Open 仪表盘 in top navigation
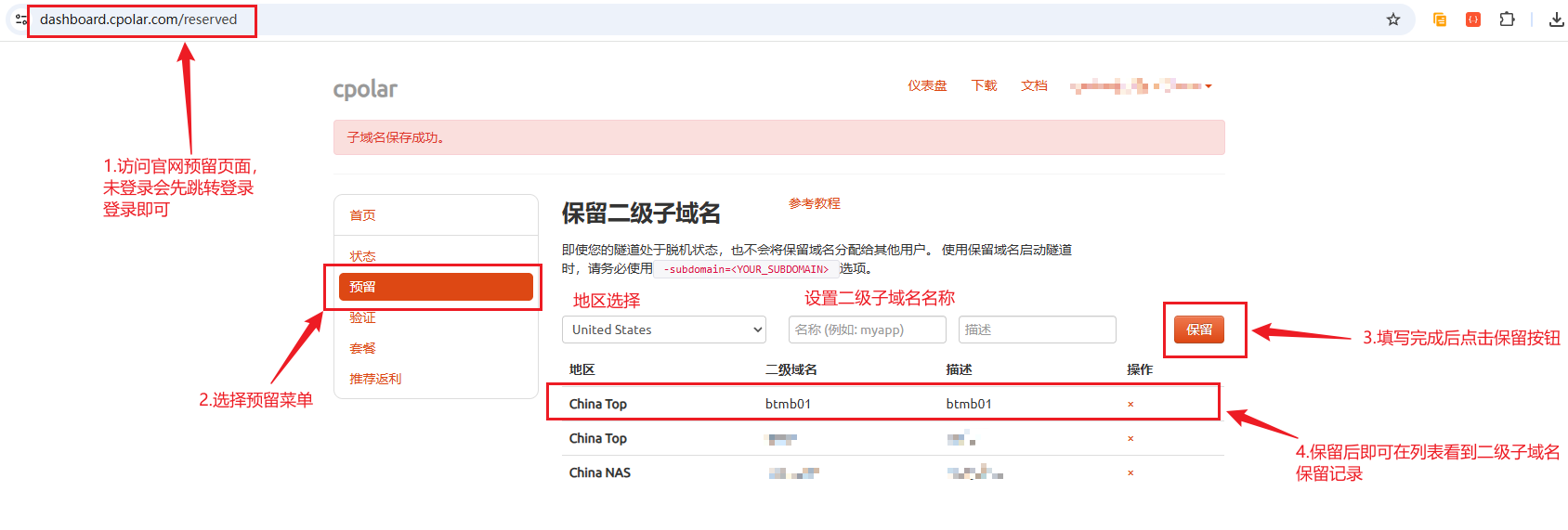 click(927, 86)
